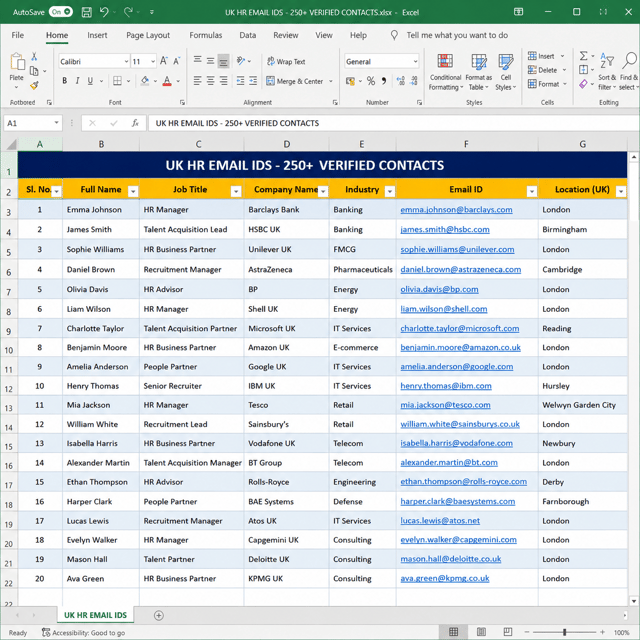The width and height of the screenshot is (640, 640).
Task: Align text to the left
Action: (198, 81)
